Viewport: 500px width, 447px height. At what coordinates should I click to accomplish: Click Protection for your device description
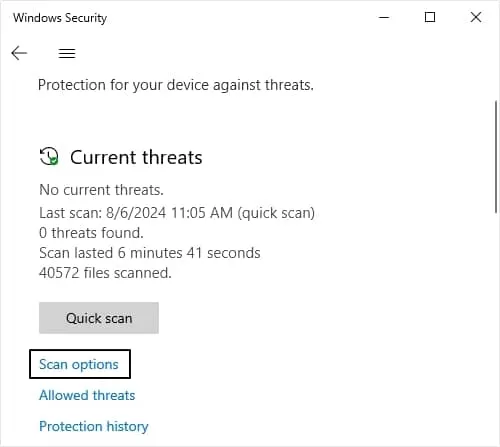click(x=176, y=85)
